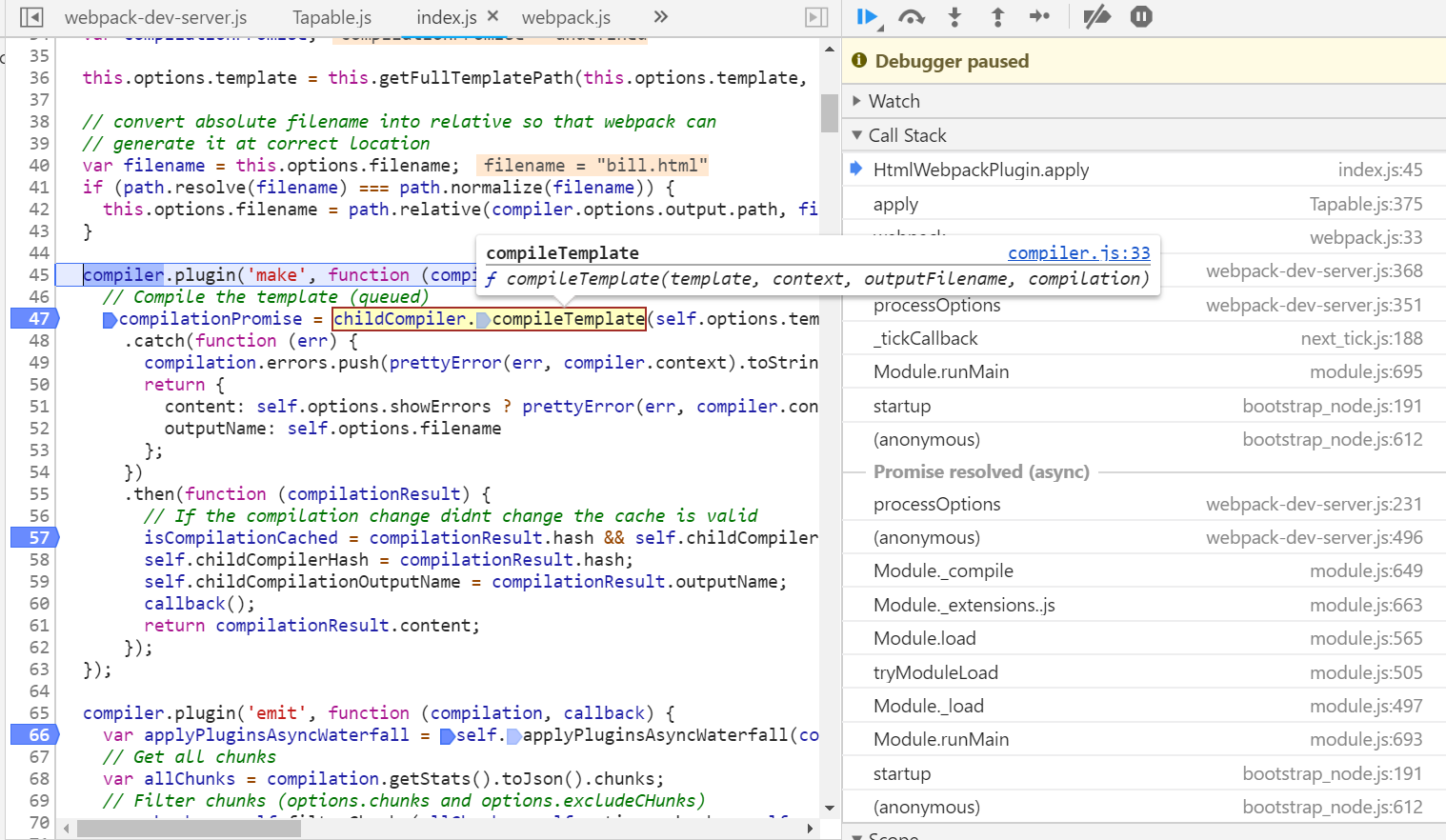This screenshot has height=840, width=1446.
Task: Select _tickCallback stack frame
Action: coord(1144,338)
